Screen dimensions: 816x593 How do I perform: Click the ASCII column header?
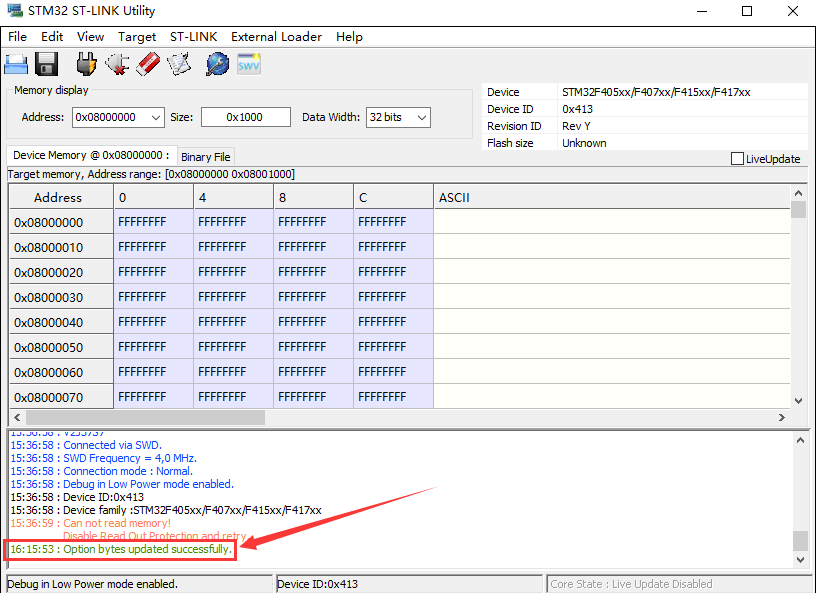pos(612,197)
